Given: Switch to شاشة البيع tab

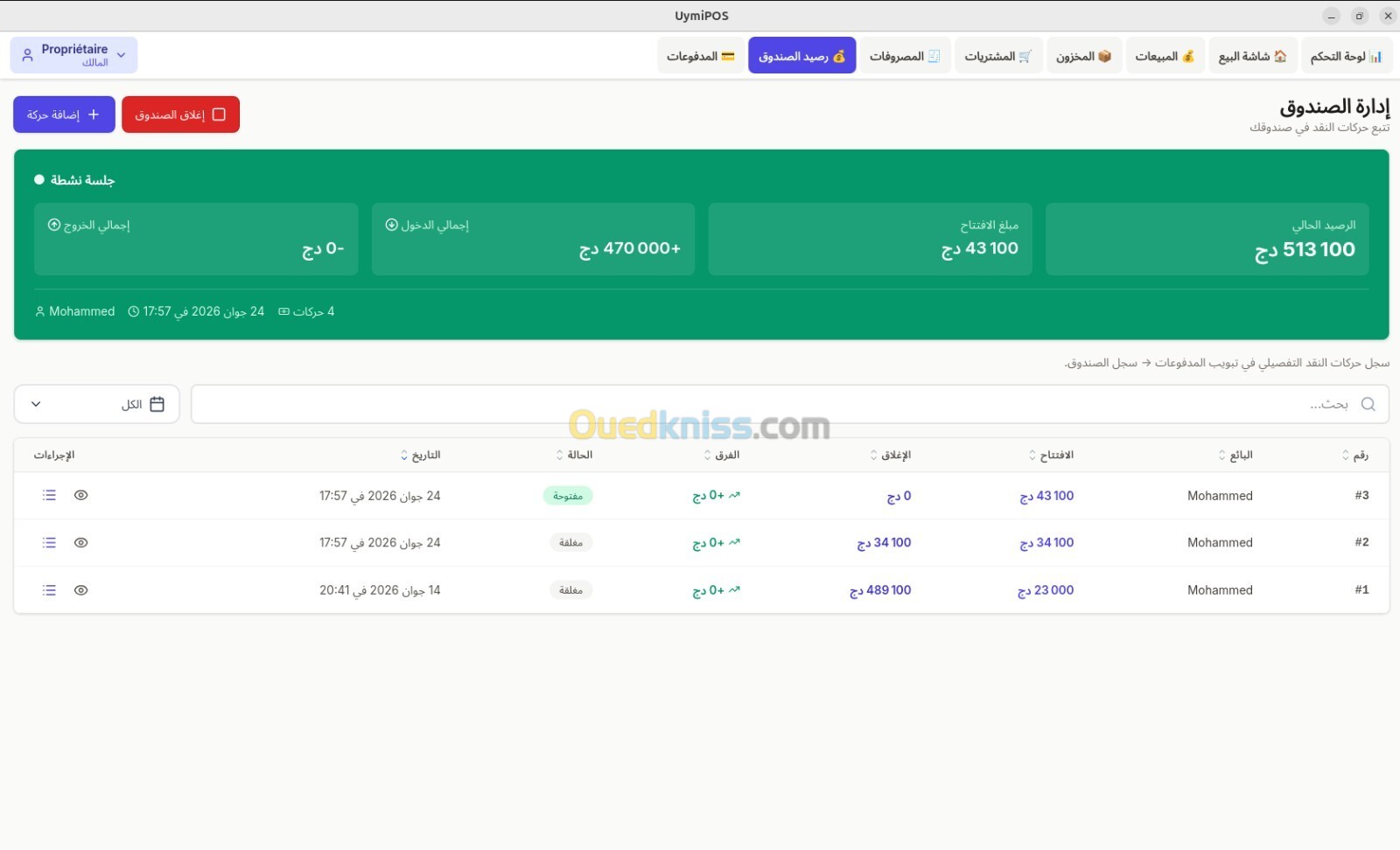Looking at the screenshot, I should [1252, 56].
